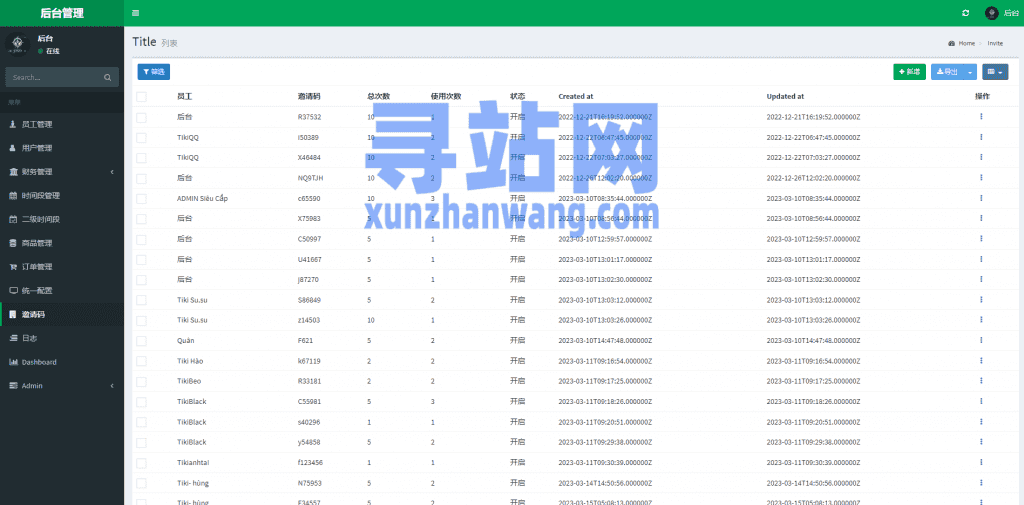Tick the select-all checkbox in table header
This screenshot has height=505, width=1024.
coord(142,97)
